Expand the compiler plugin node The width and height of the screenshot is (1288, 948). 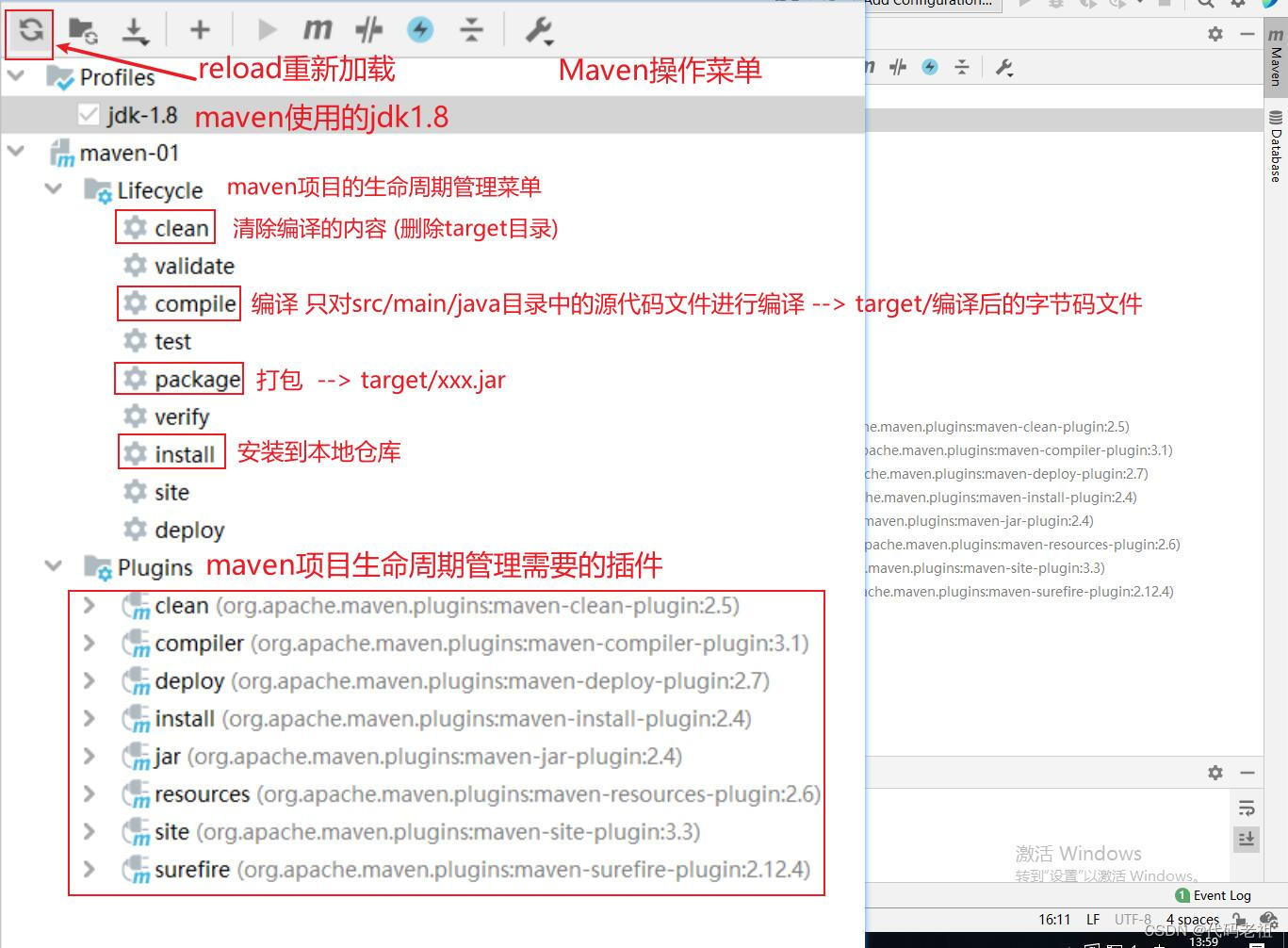pos(88,643)
